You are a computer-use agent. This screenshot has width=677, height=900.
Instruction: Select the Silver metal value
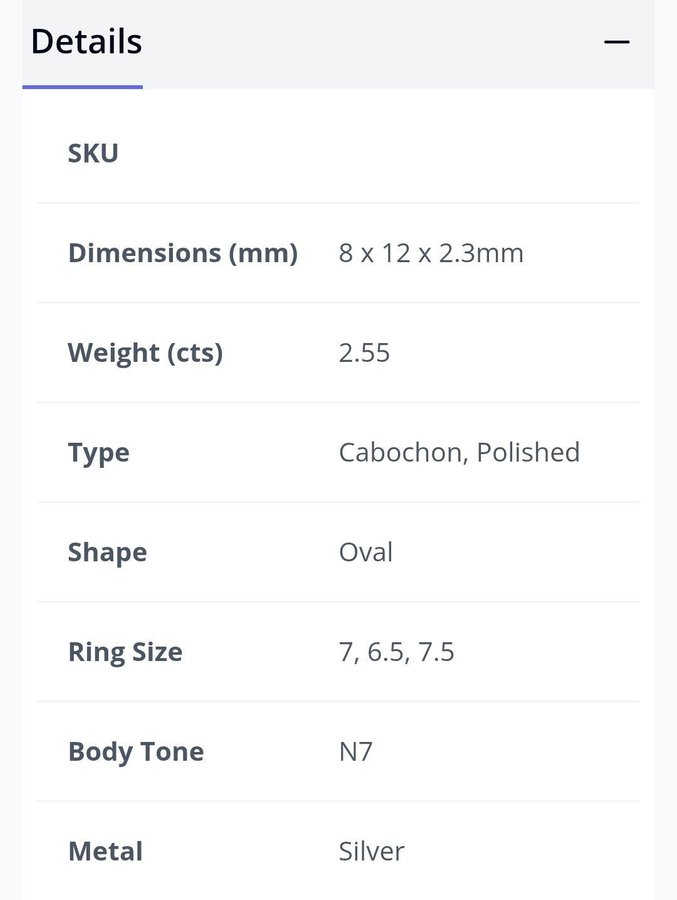tap(372, 852)
